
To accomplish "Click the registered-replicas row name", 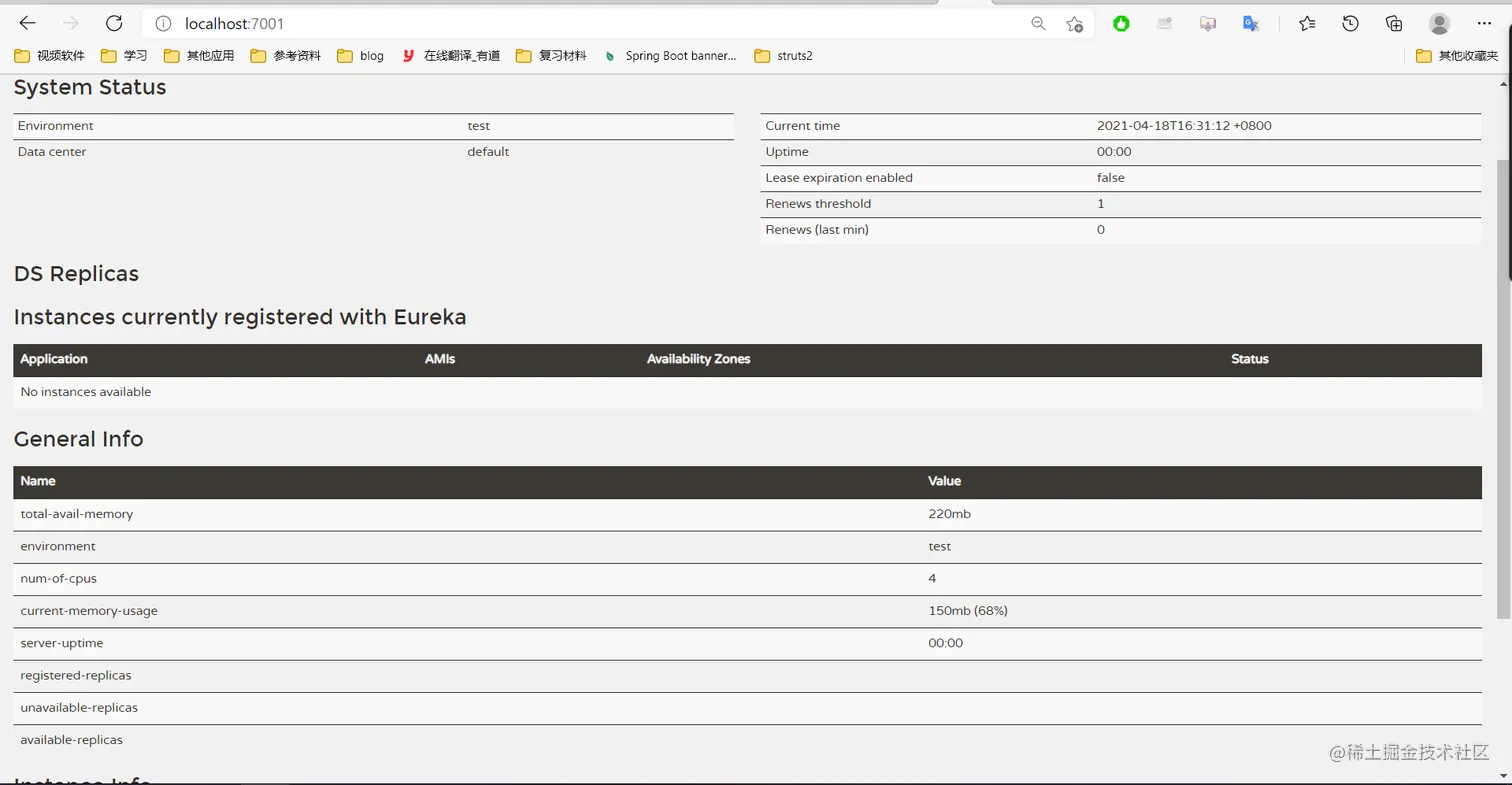I will coord(76,676).
